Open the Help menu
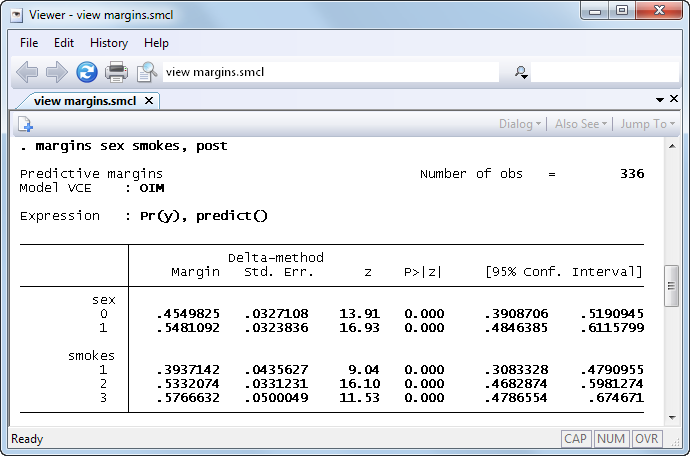 click(x=156, y=43)
